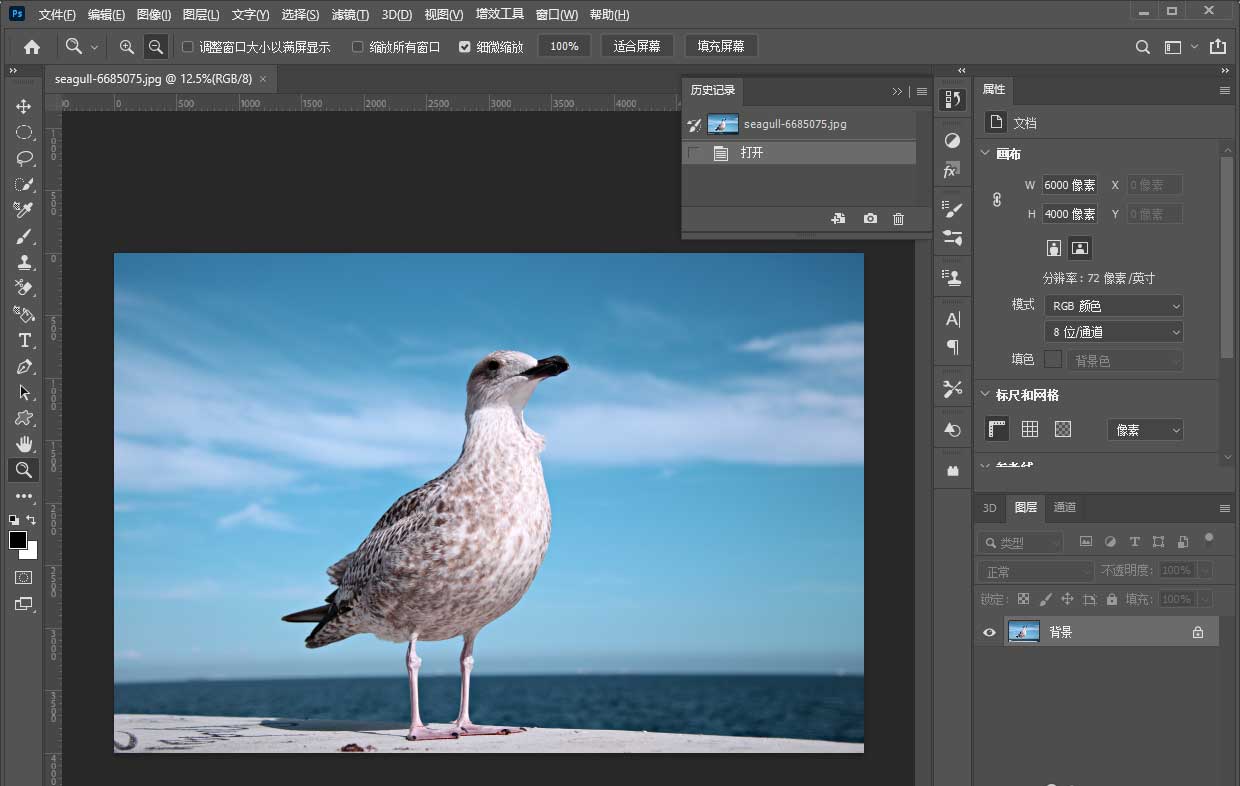The width and height of the screenshot is (1240, 786).
Task: Open the 8 位/通道 bit depth dropdown
Action: point(1114,332)
